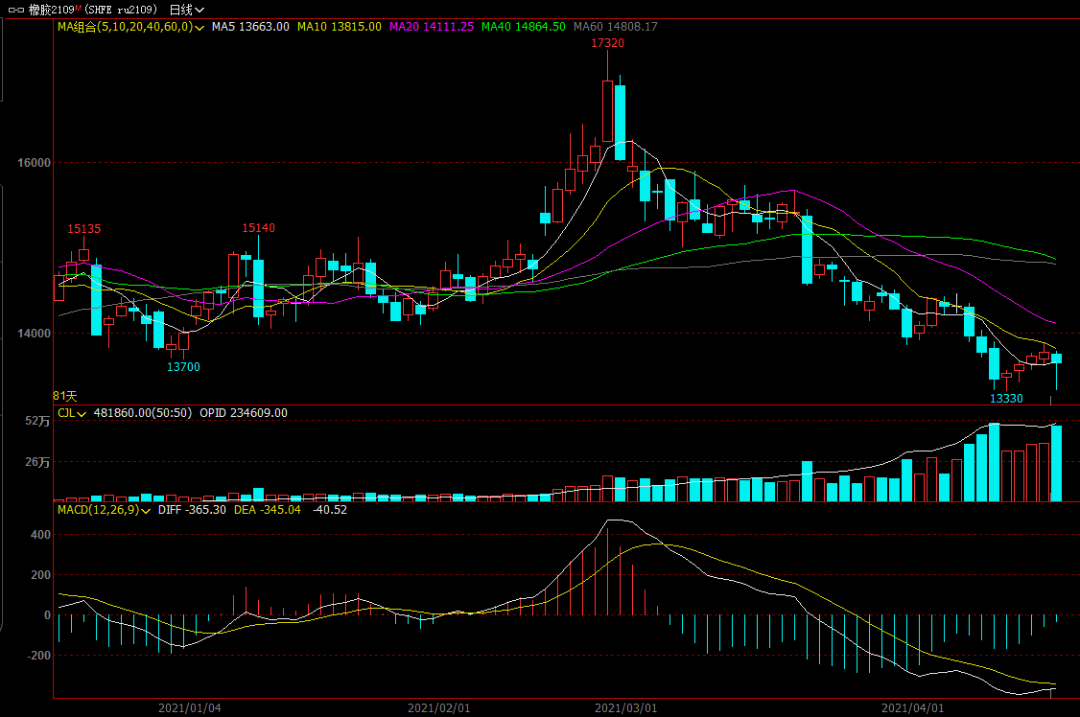
Task: Click the 13330 low price label
Action: pos(1006,399)
